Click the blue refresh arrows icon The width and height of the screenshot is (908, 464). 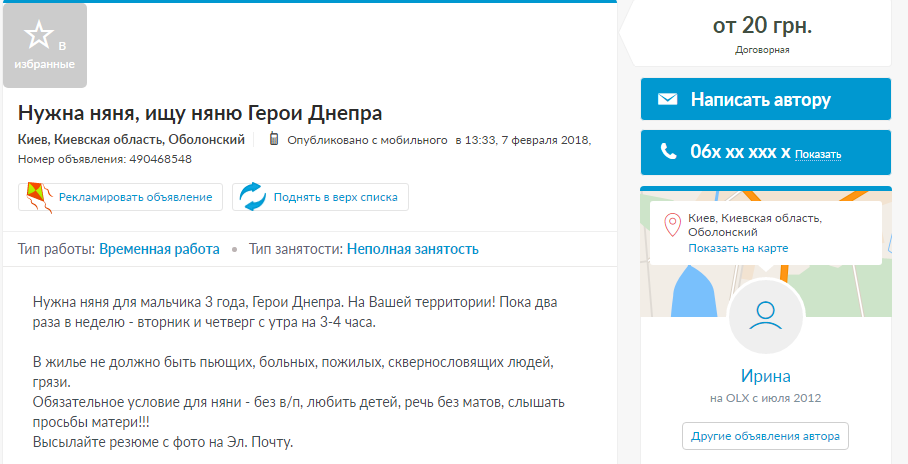[x=252, y=197]
